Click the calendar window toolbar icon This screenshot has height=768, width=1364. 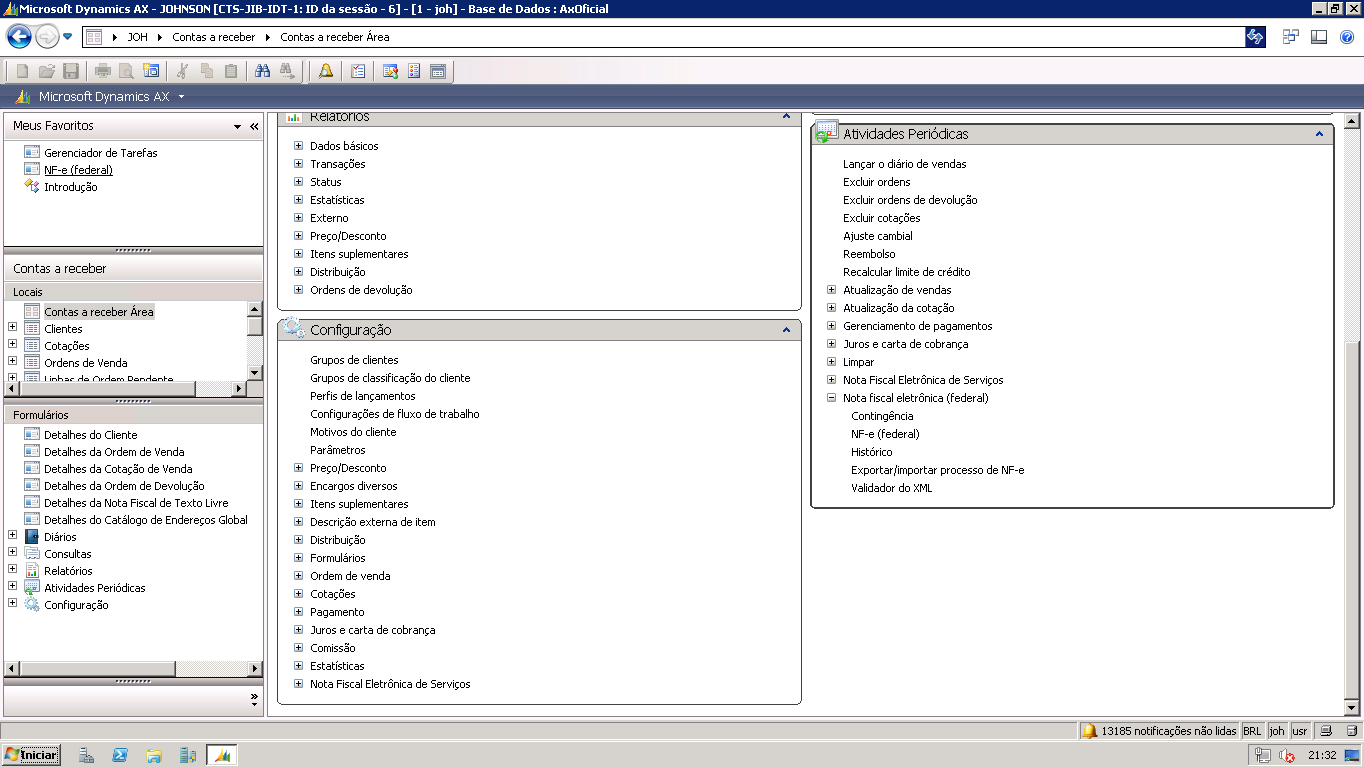[x=438, y=71]
